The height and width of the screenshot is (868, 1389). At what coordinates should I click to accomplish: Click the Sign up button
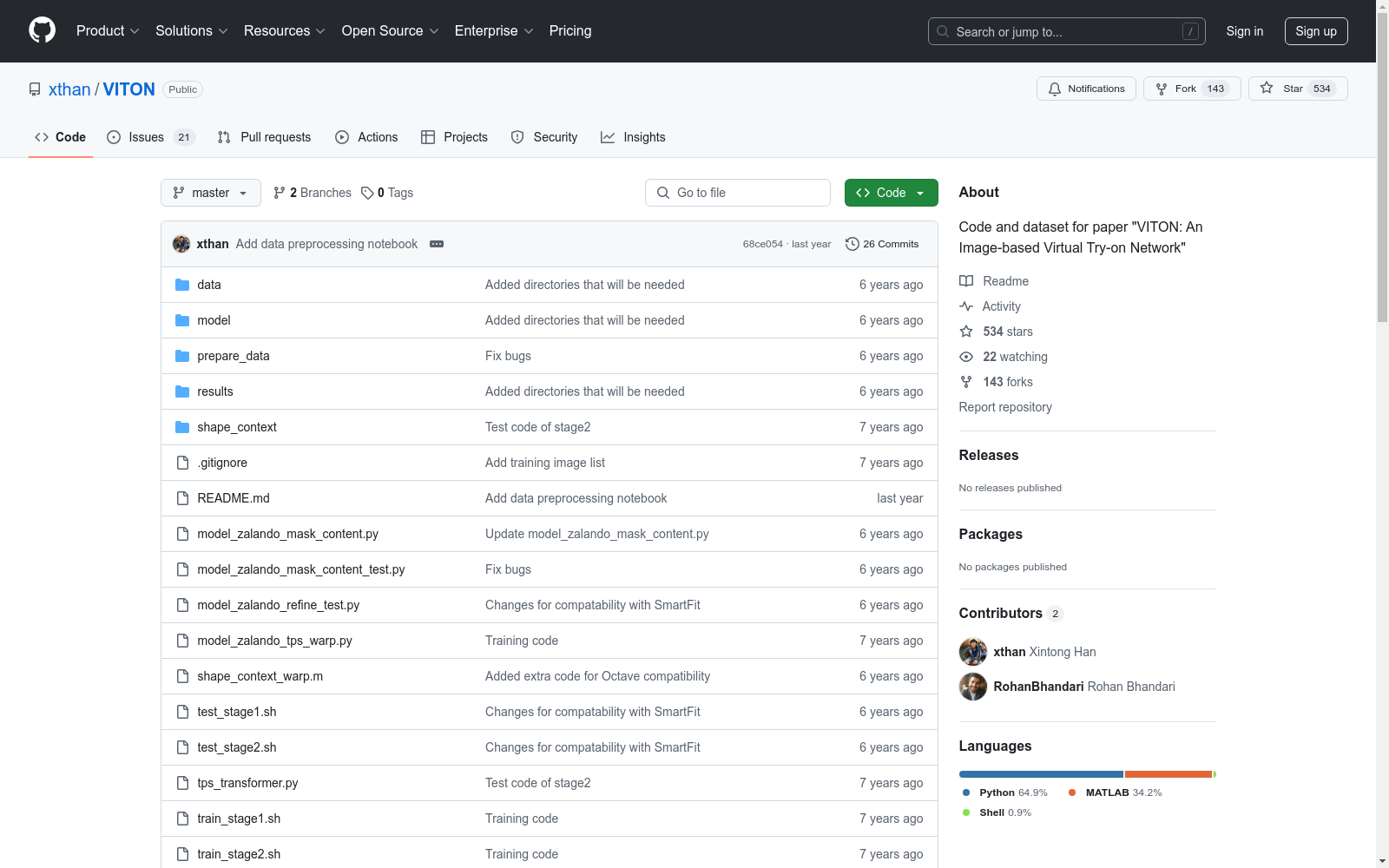[x=1316, y=31]
